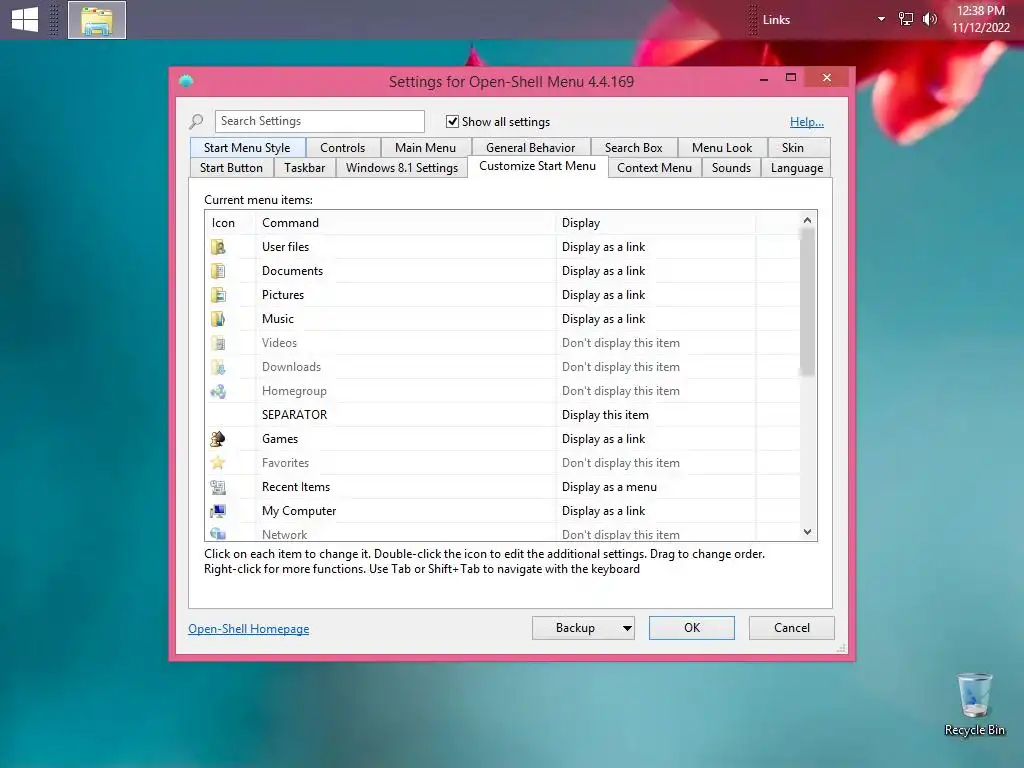Open the Taskbar tab
Viewport: 1024px width, 768px height.
(x=304, y=168)
